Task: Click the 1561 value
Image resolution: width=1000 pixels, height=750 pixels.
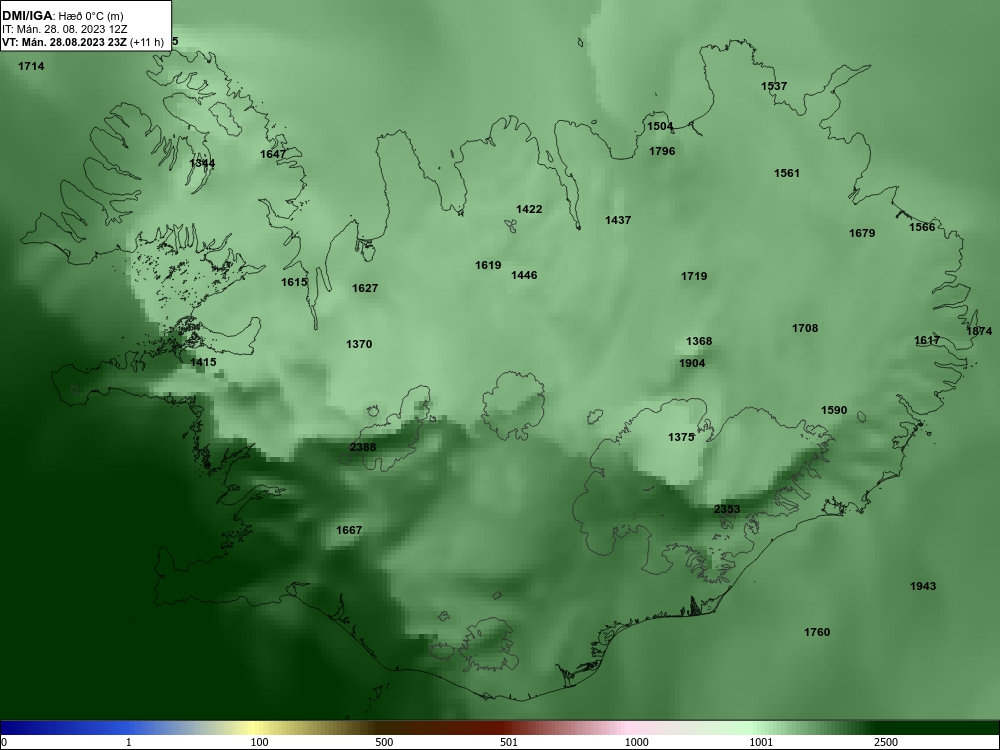Action: tap(787, 173)
